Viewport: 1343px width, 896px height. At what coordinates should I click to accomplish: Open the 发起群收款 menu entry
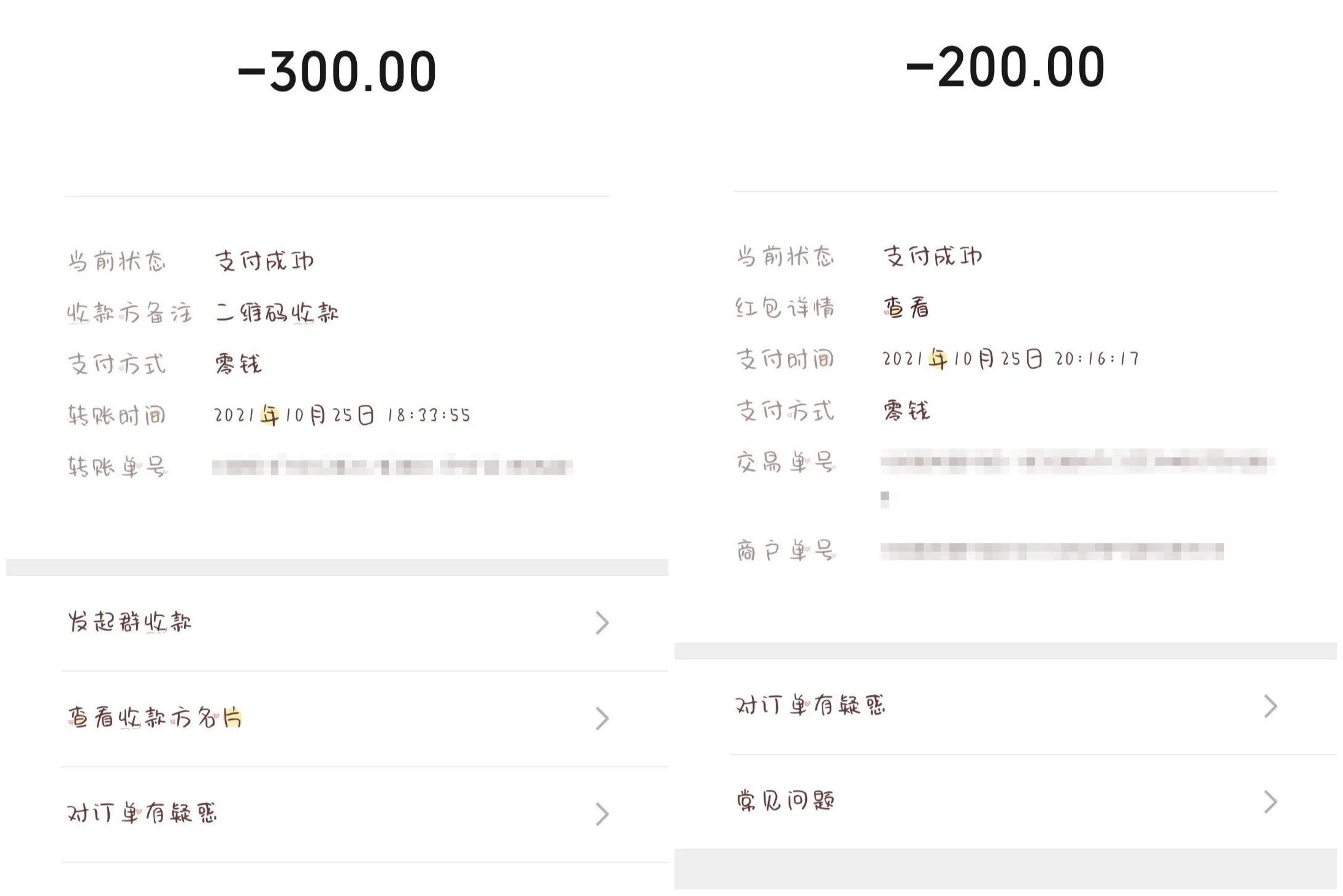point(130,622)
